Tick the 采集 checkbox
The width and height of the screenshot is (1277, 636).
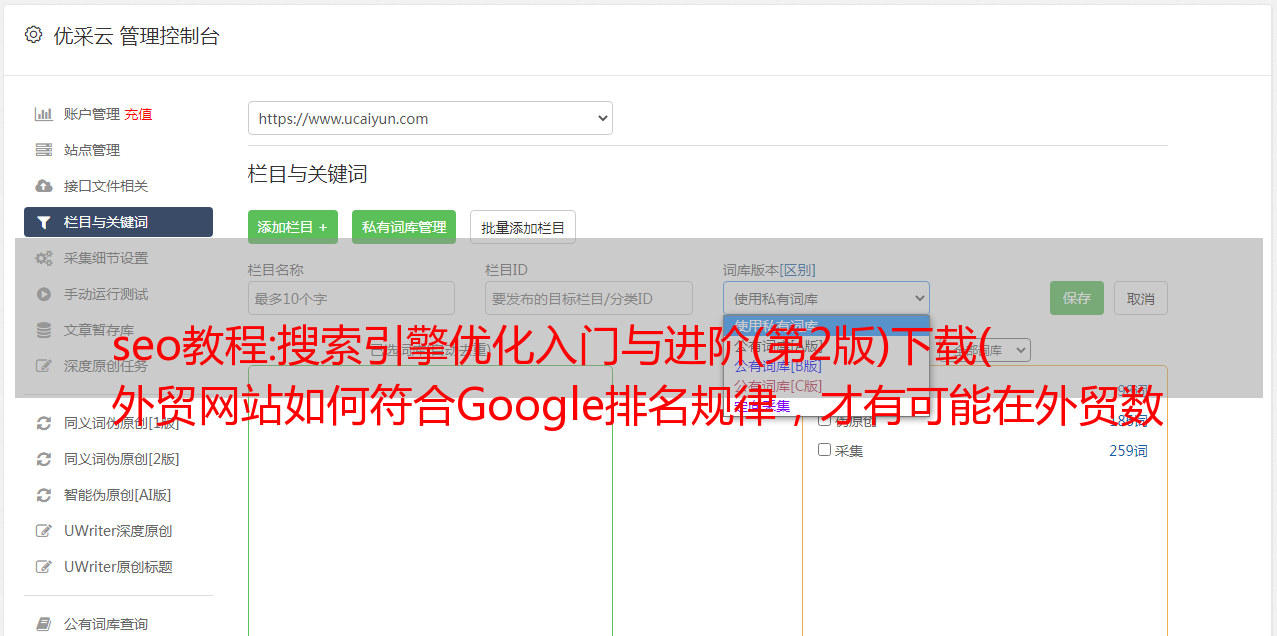825,450
